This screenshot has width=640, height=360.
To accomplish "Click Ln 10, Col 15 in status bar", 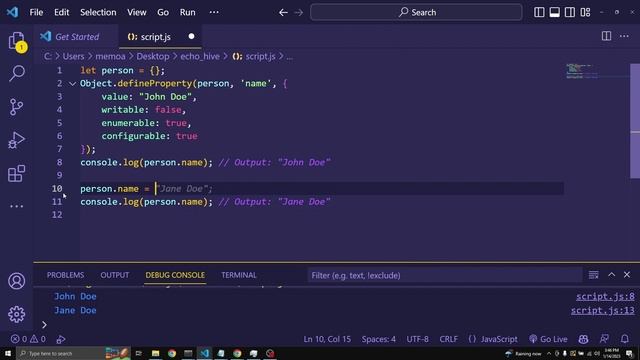I will (327, 339).
